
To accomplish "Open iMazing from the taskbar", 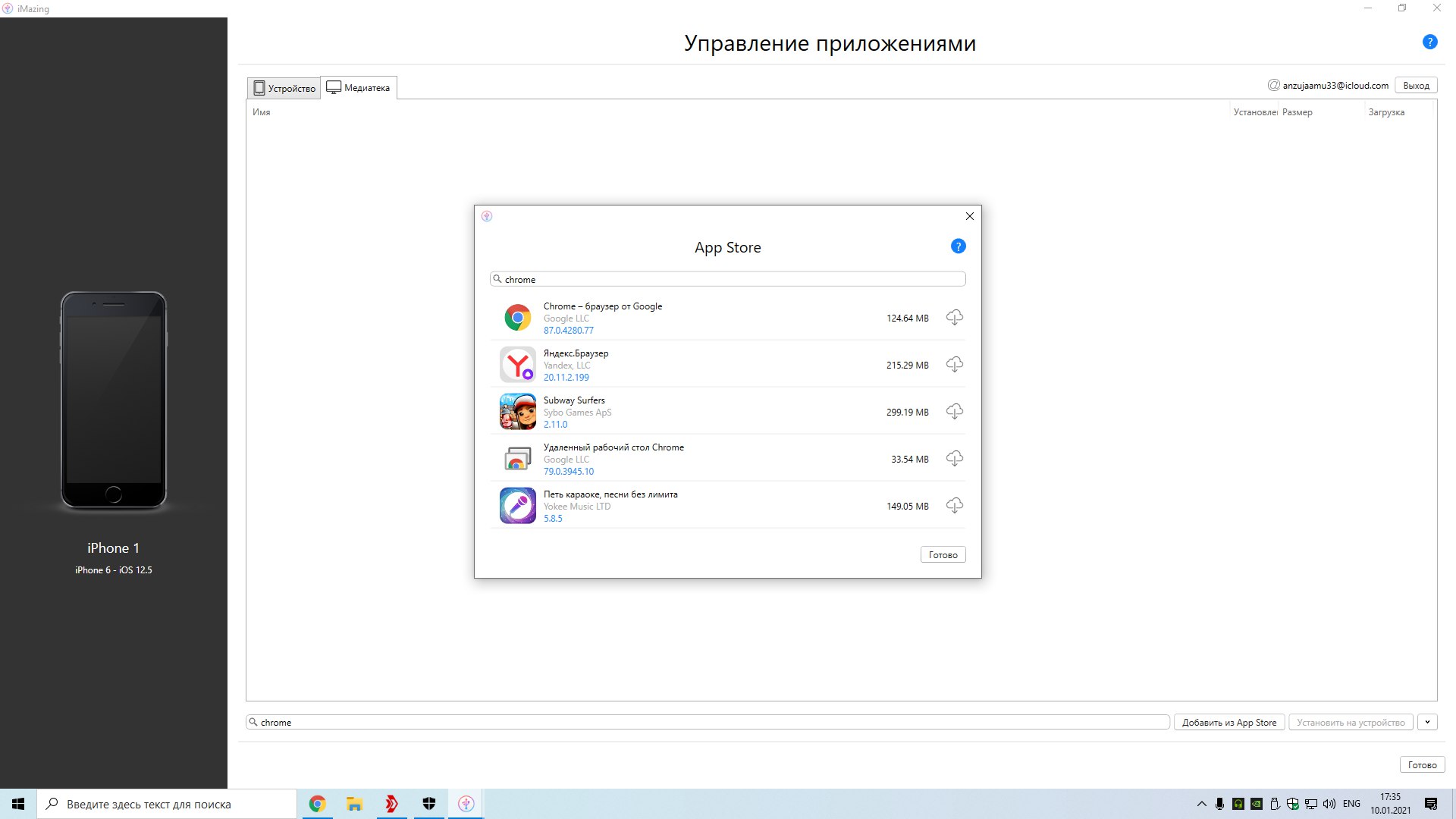I will (x=466, y=804).
